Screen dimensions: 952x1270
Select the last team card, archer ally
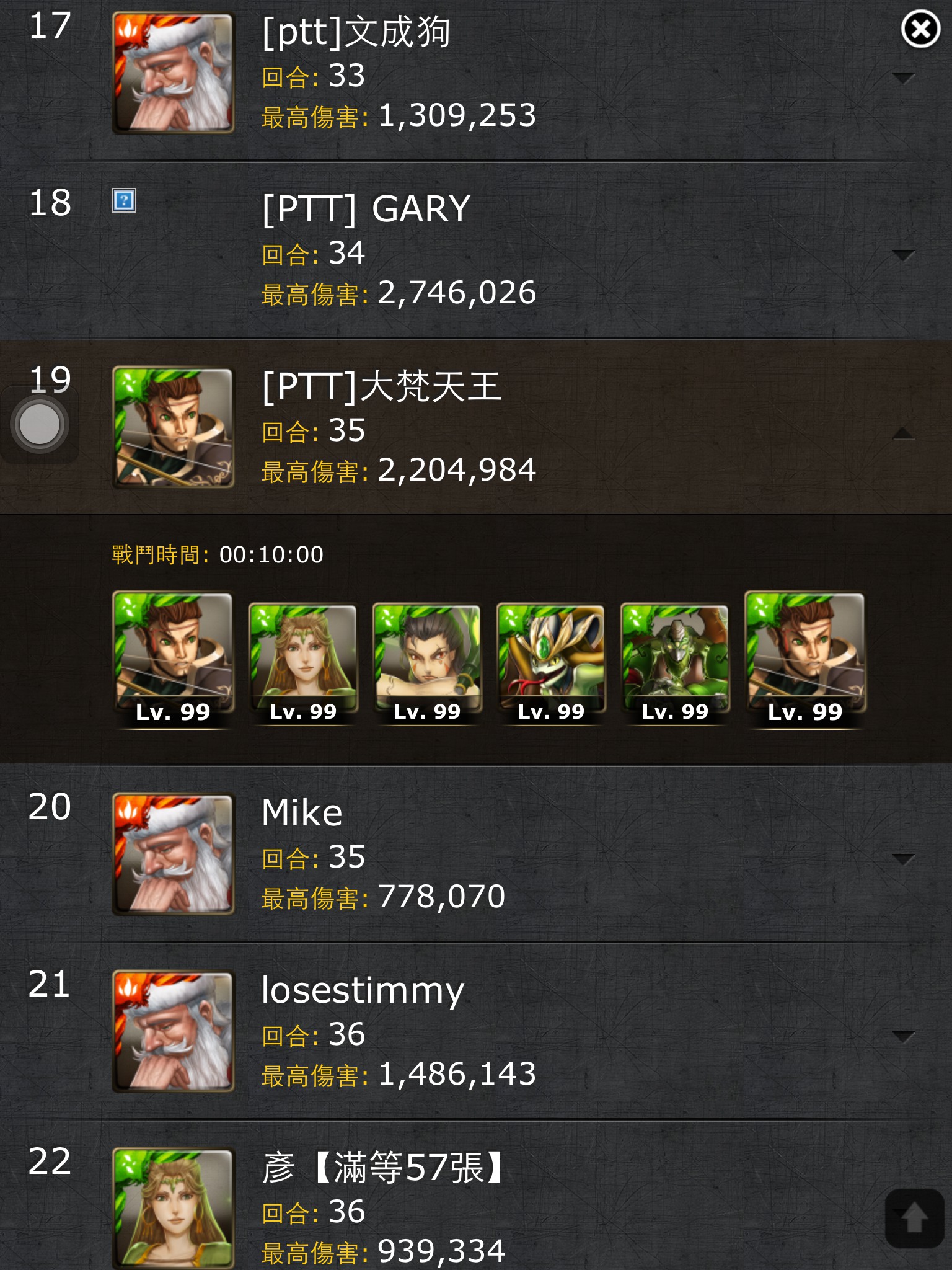pos(805,660)
